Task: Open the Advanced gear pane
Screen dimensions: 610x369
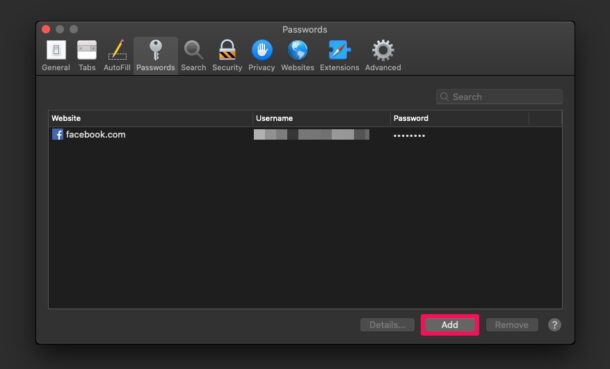Action: (x=383, y=55)
